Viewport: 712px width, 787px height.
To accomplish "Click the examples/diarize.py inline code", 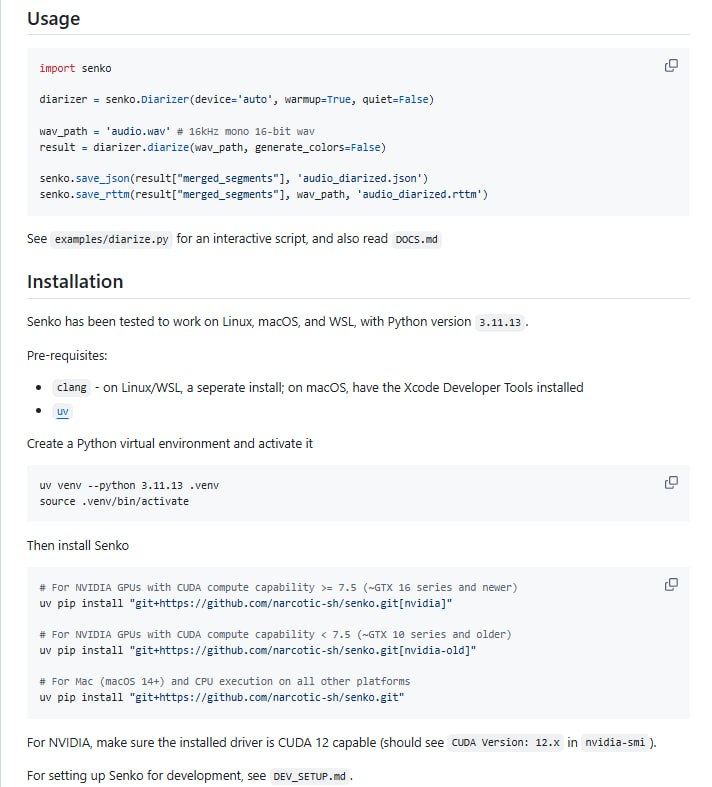I will (110, 241).
